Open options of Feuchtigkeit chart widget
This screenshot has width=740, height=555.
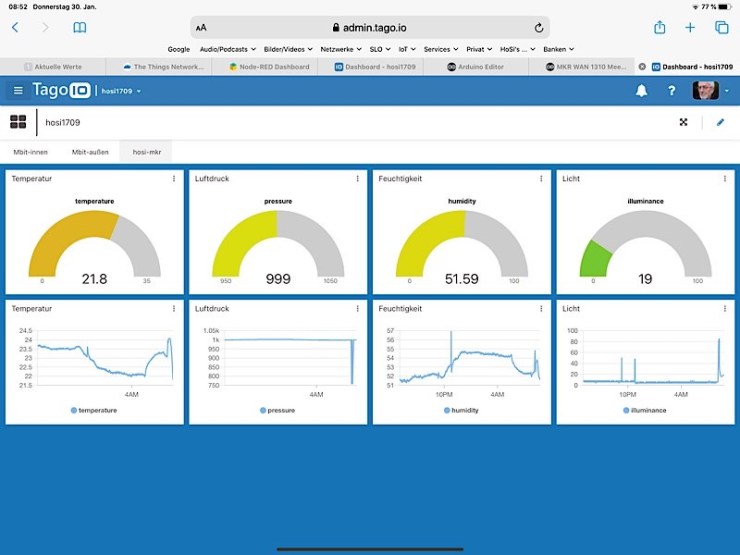pos(541,309)
